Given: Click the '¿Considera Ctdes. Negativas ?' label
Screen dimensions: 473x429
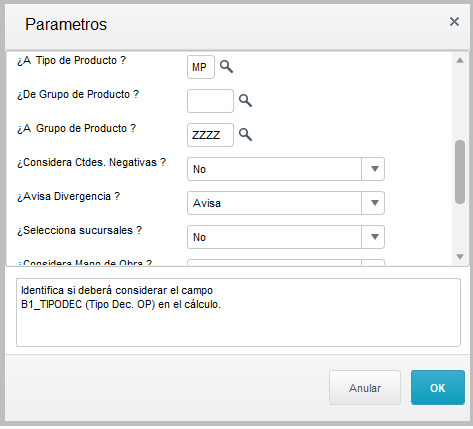Looking at the screenshot, I should tap(91, 163).
